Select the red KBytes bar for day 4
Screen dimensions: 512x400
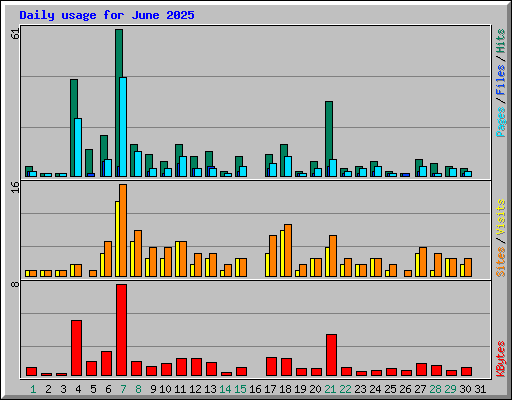pos(76,348)
